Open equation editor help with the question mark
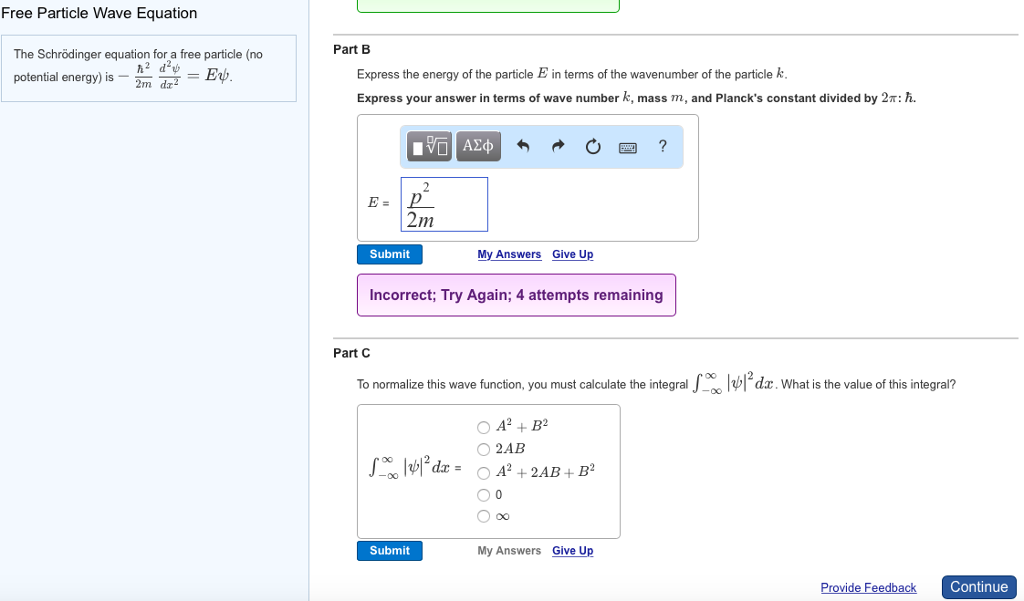This screenshot has height=601, width=1024. 661,146
